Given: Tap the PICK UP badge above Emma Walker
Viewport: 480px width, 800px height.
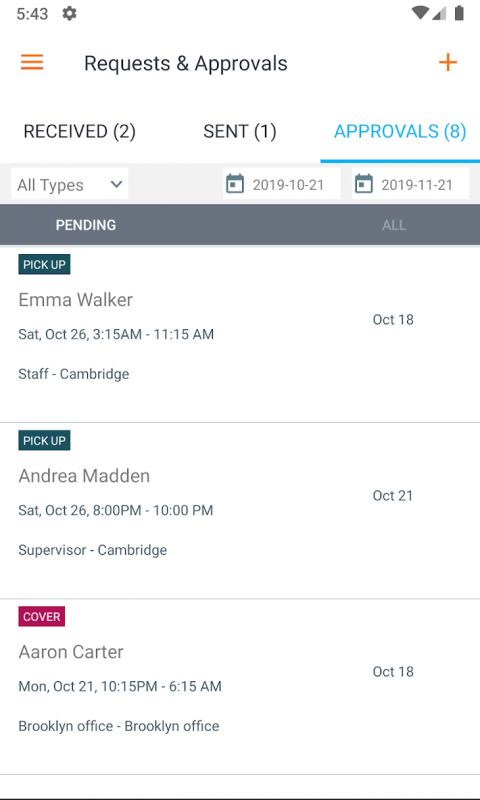Looking at the screenshot, I should (x=44, y=264).
